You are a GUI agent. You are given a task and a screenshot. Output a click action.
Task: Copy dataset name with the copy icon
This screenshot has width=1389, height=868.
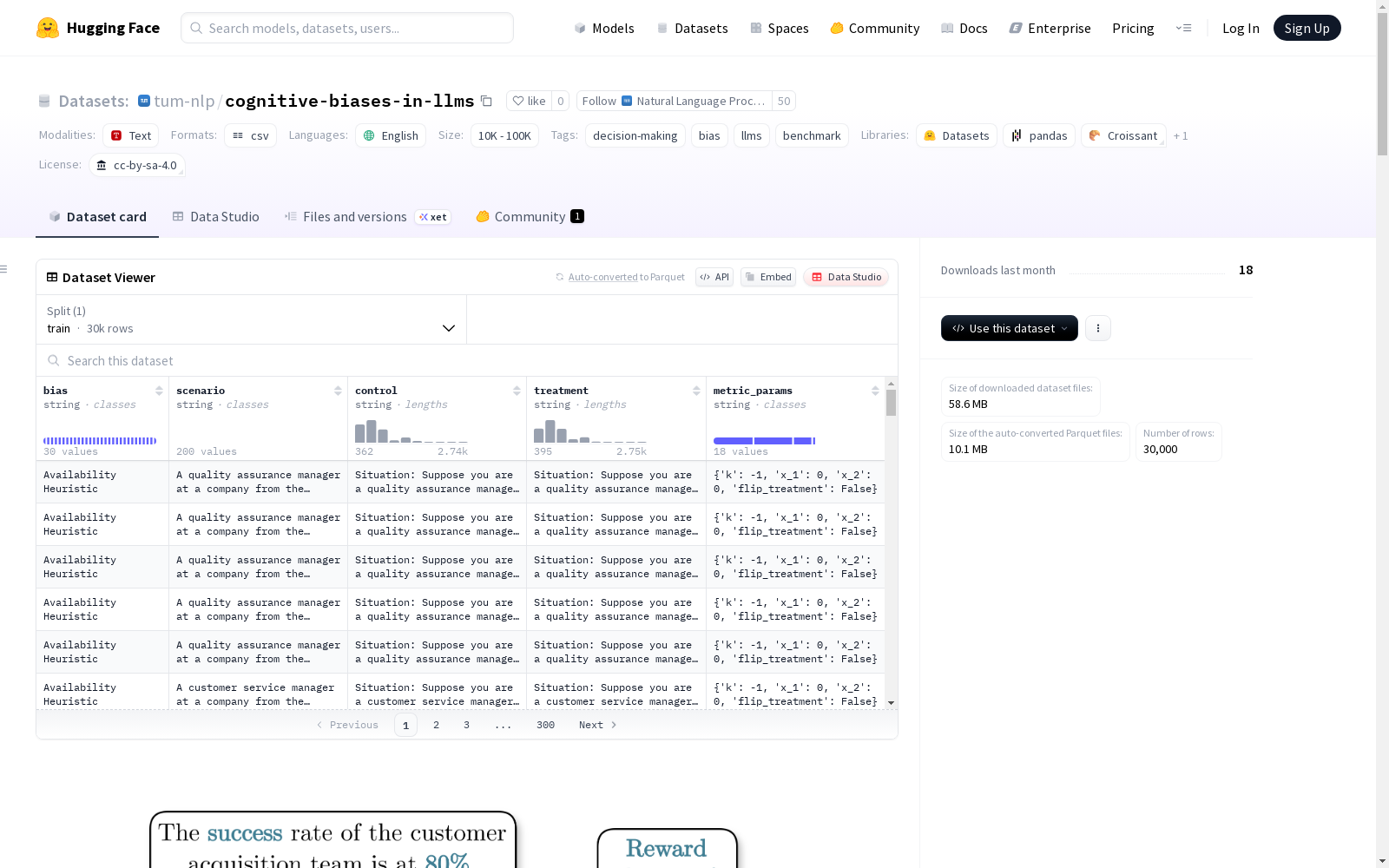486,101
